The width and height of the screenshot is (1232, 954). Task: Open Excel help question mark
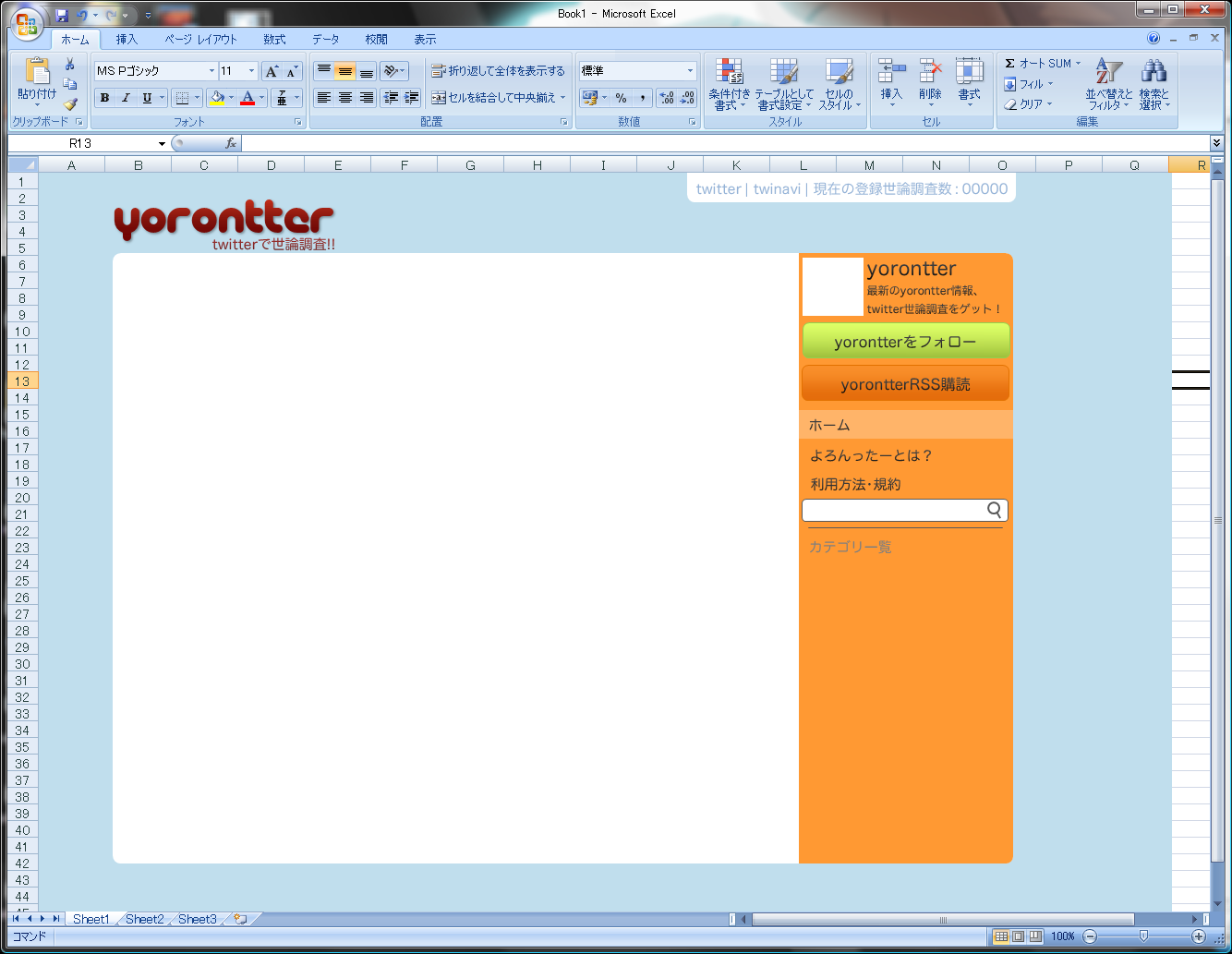1153,39
